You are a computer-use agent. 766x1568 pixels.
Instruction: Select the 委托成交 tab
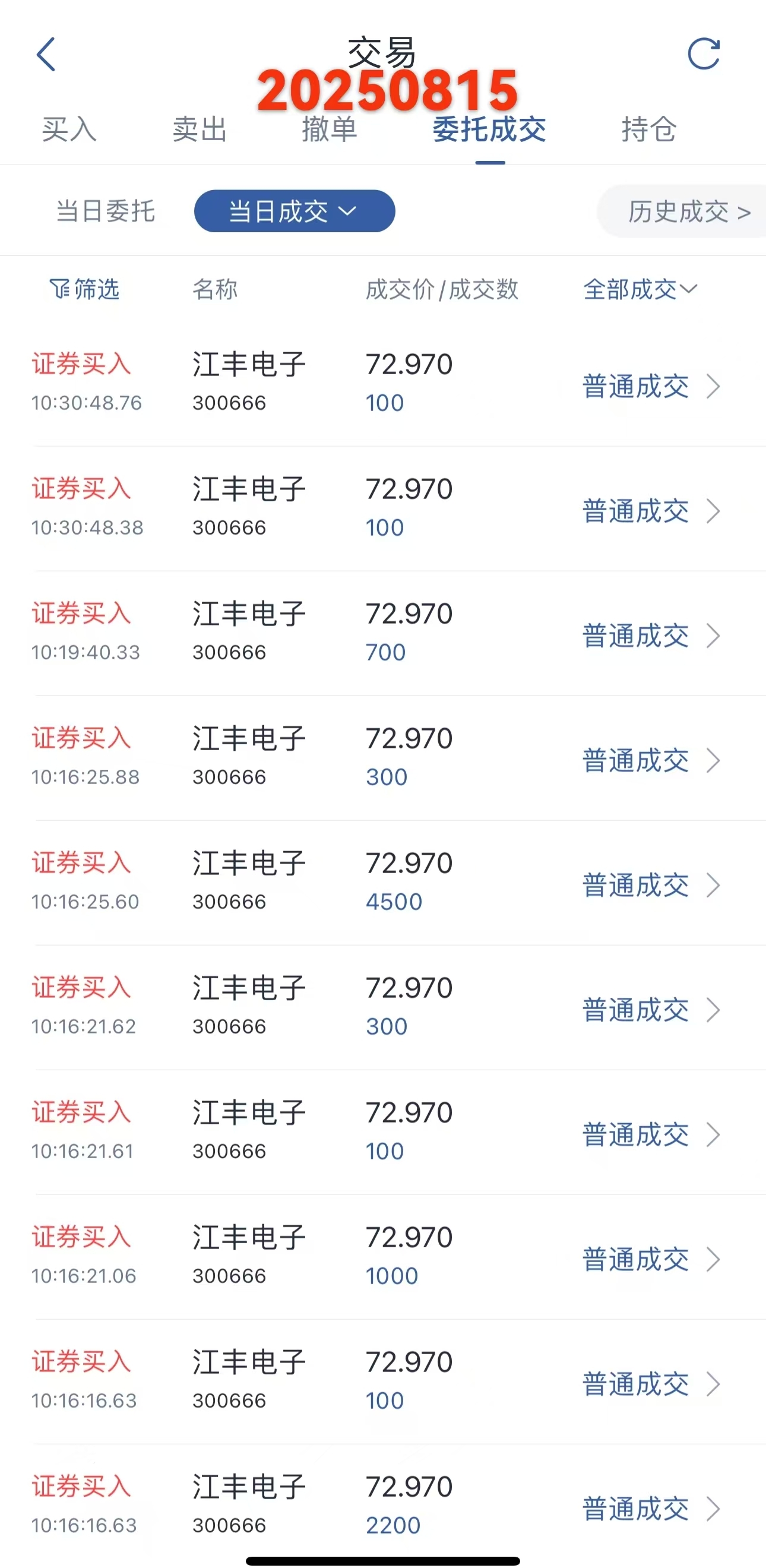490,129
